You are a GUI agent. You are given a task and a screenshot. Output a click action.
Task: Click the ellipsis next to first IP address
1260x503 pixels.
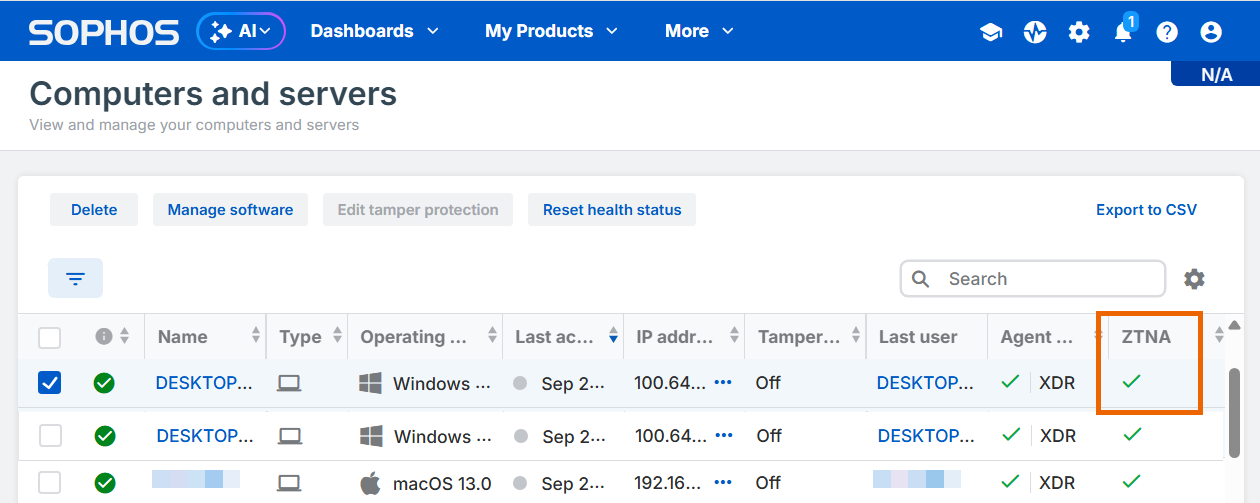pyautogui.click(x=723, y=383)
